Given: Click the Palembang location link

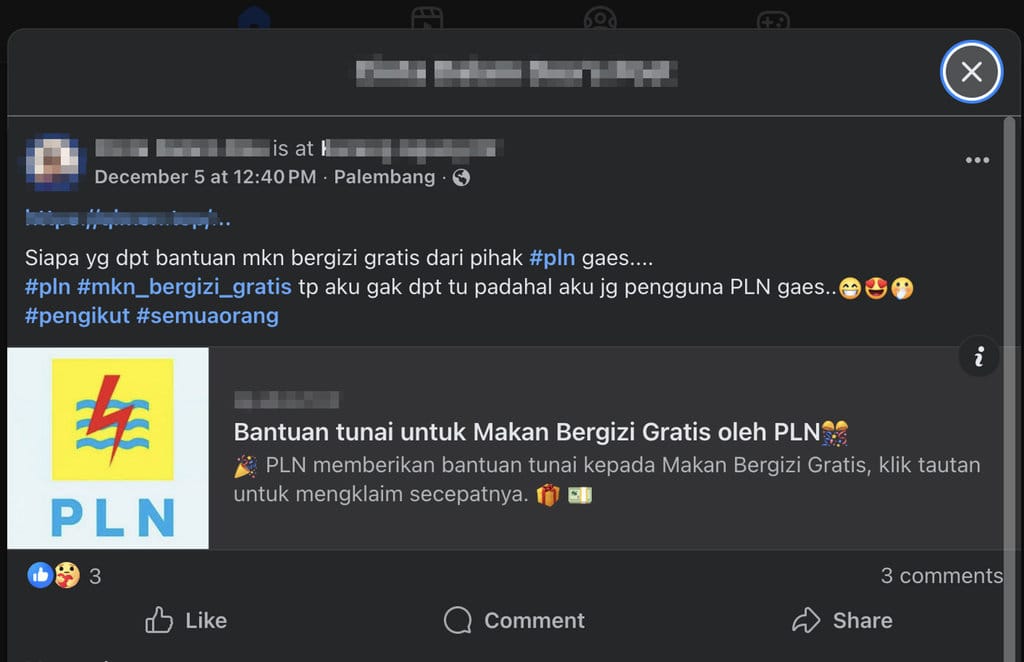Looking at the screenshot, I should pyautogui.click(x=384, y=177).
